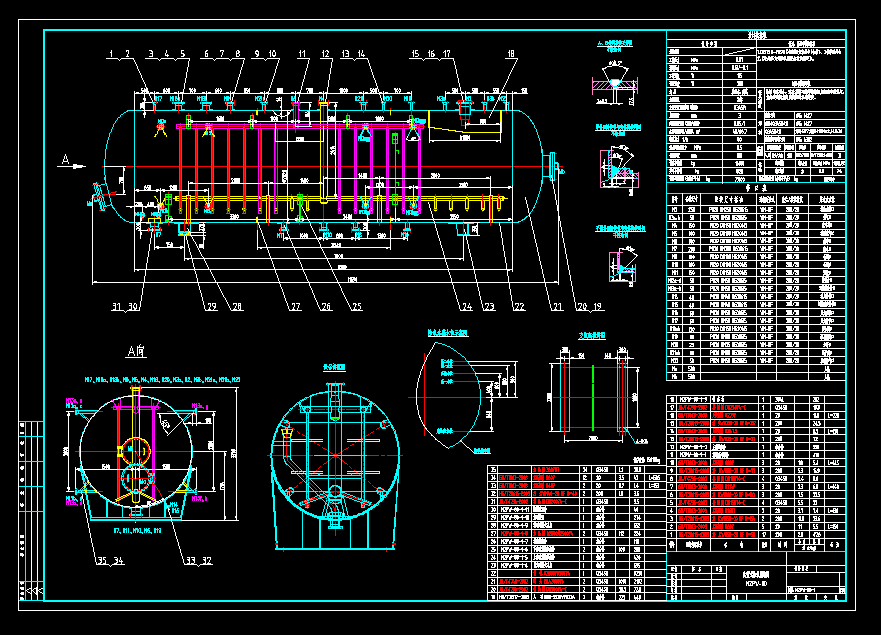Click the A向 section view label
Viewport: 881px width, 635px height.
[136, 350]
